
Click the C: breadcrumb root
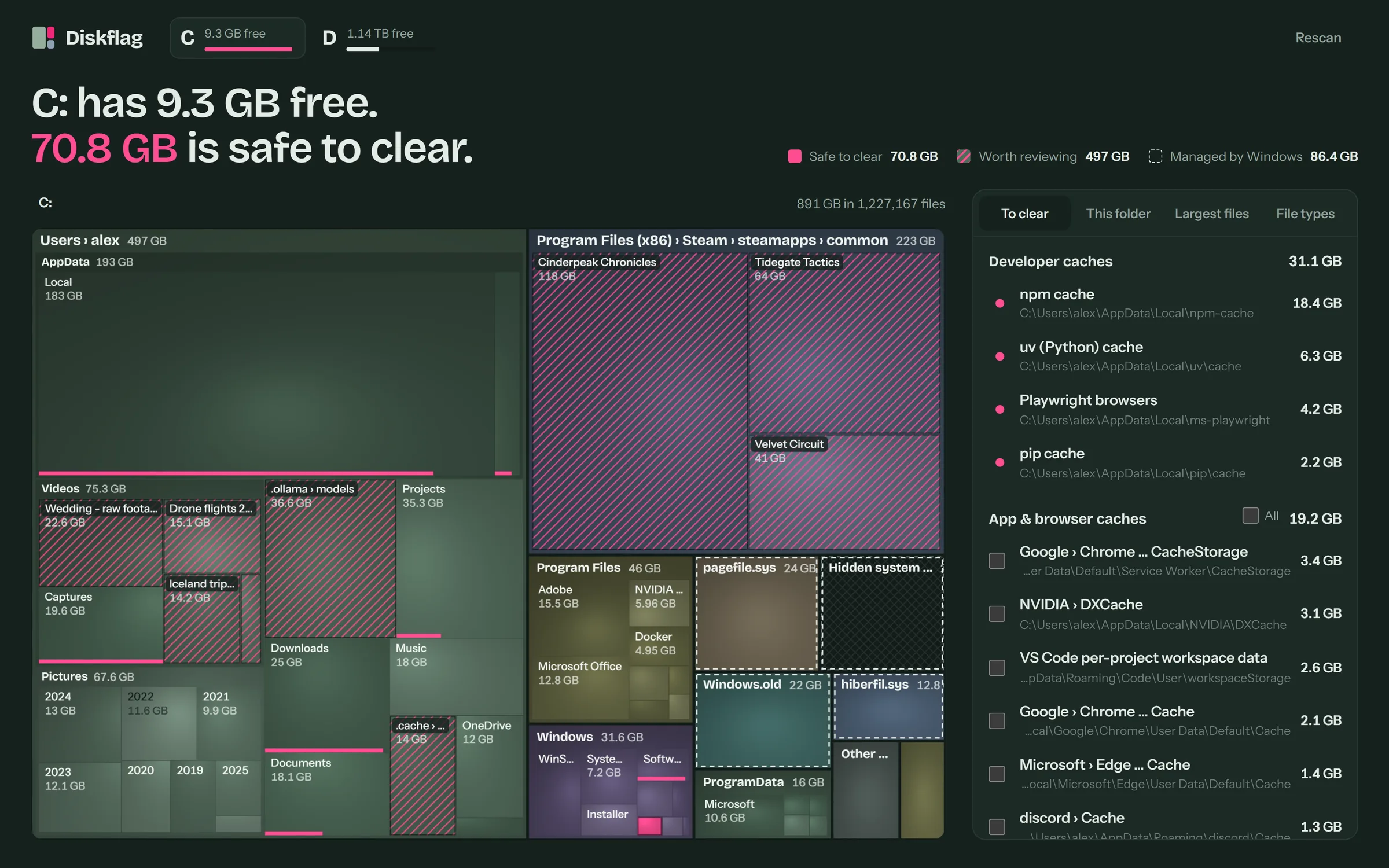pos(45,203)
